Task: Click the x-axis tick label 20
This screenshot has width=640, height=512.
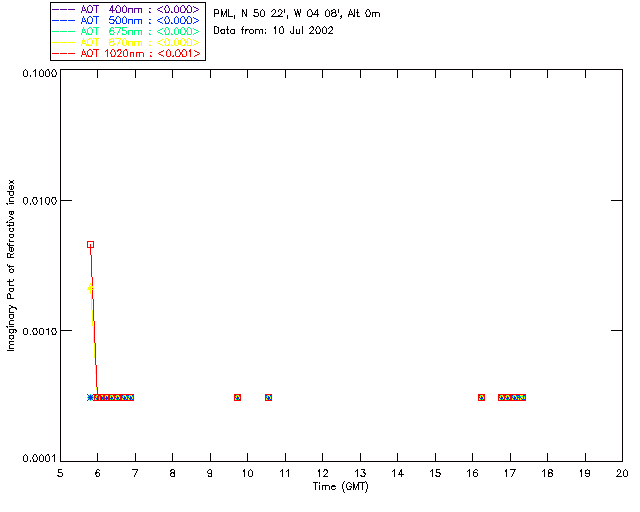Action: [622, 473]
